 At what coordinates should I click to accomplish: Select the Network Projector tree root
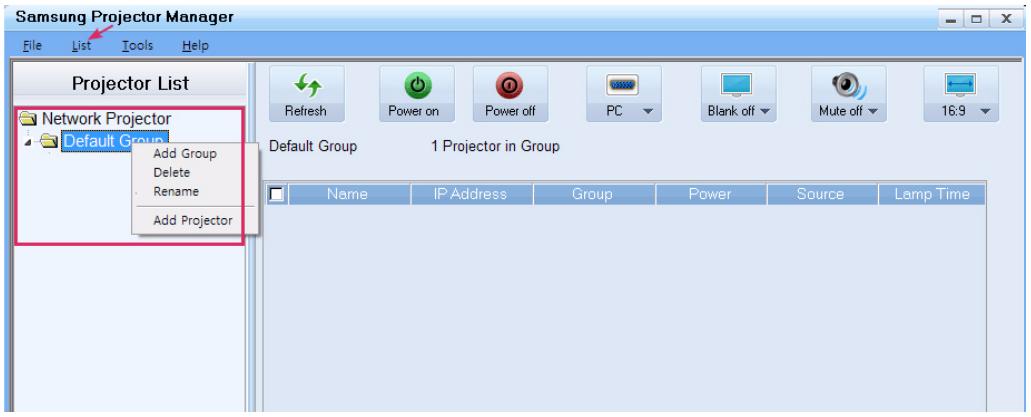point(107,119)
